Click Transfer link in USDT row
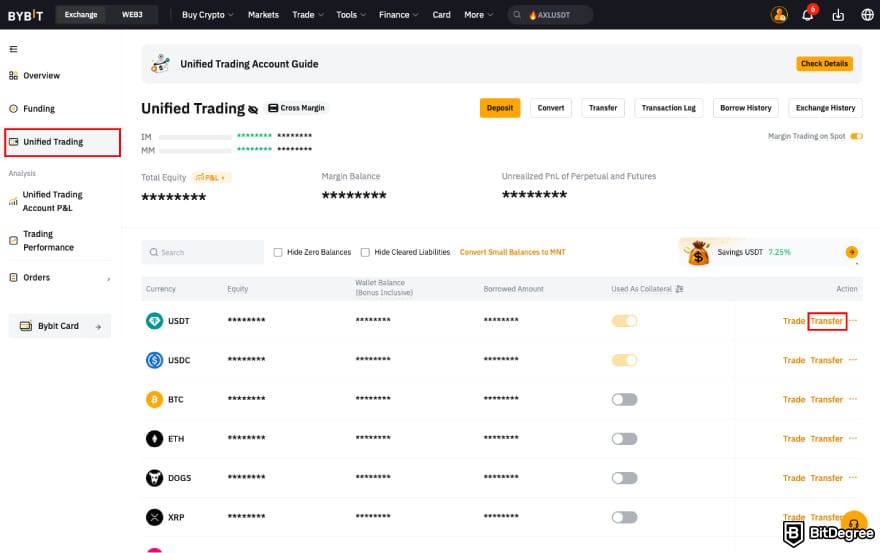 point(827,321)
